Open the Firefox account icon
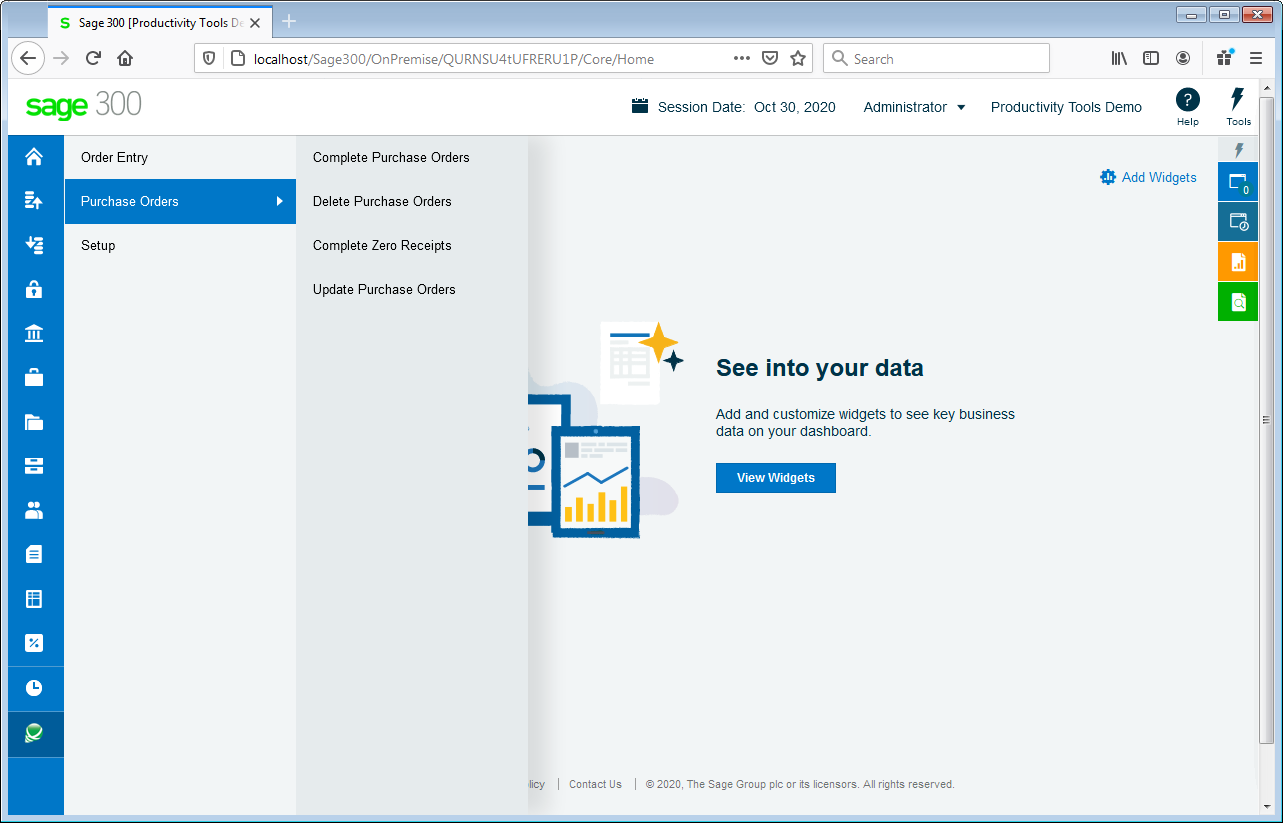The width and height of the screenshot is (1283, 823). 1183,59
